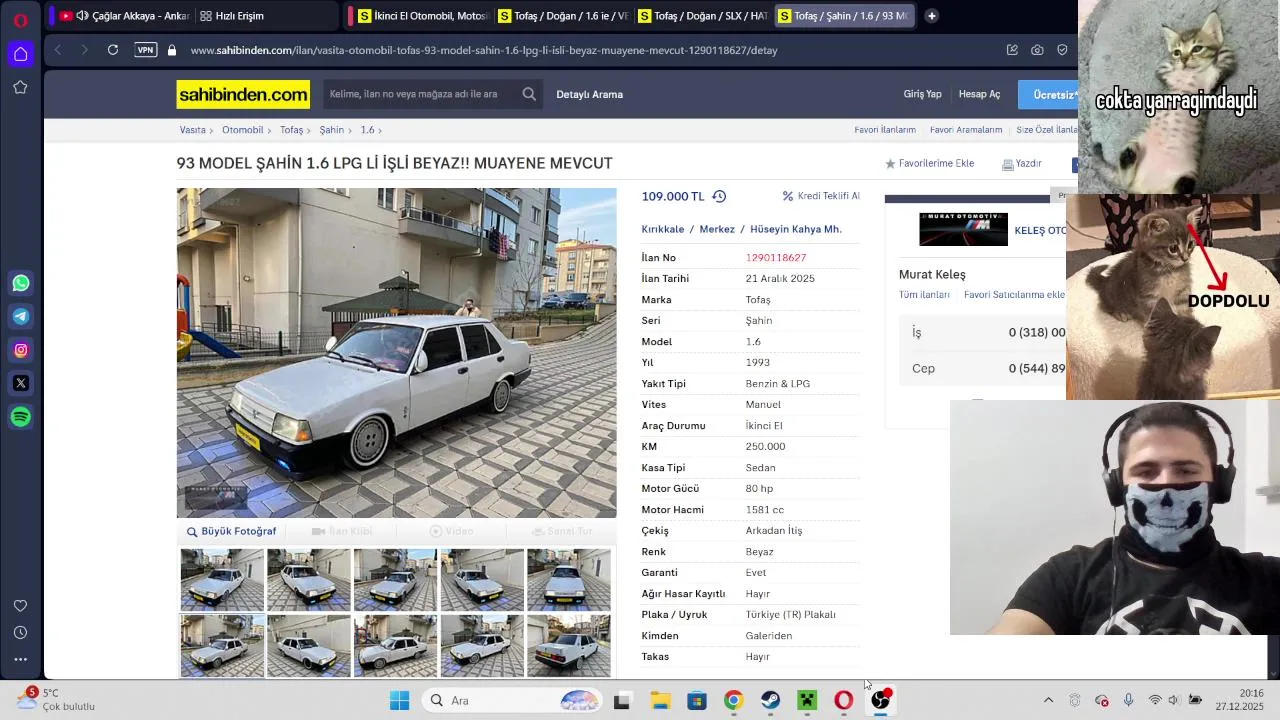Open Favori İlanlarım link
The width and height of the screenshot is (1280, 720).
click(x=885, y=130)
